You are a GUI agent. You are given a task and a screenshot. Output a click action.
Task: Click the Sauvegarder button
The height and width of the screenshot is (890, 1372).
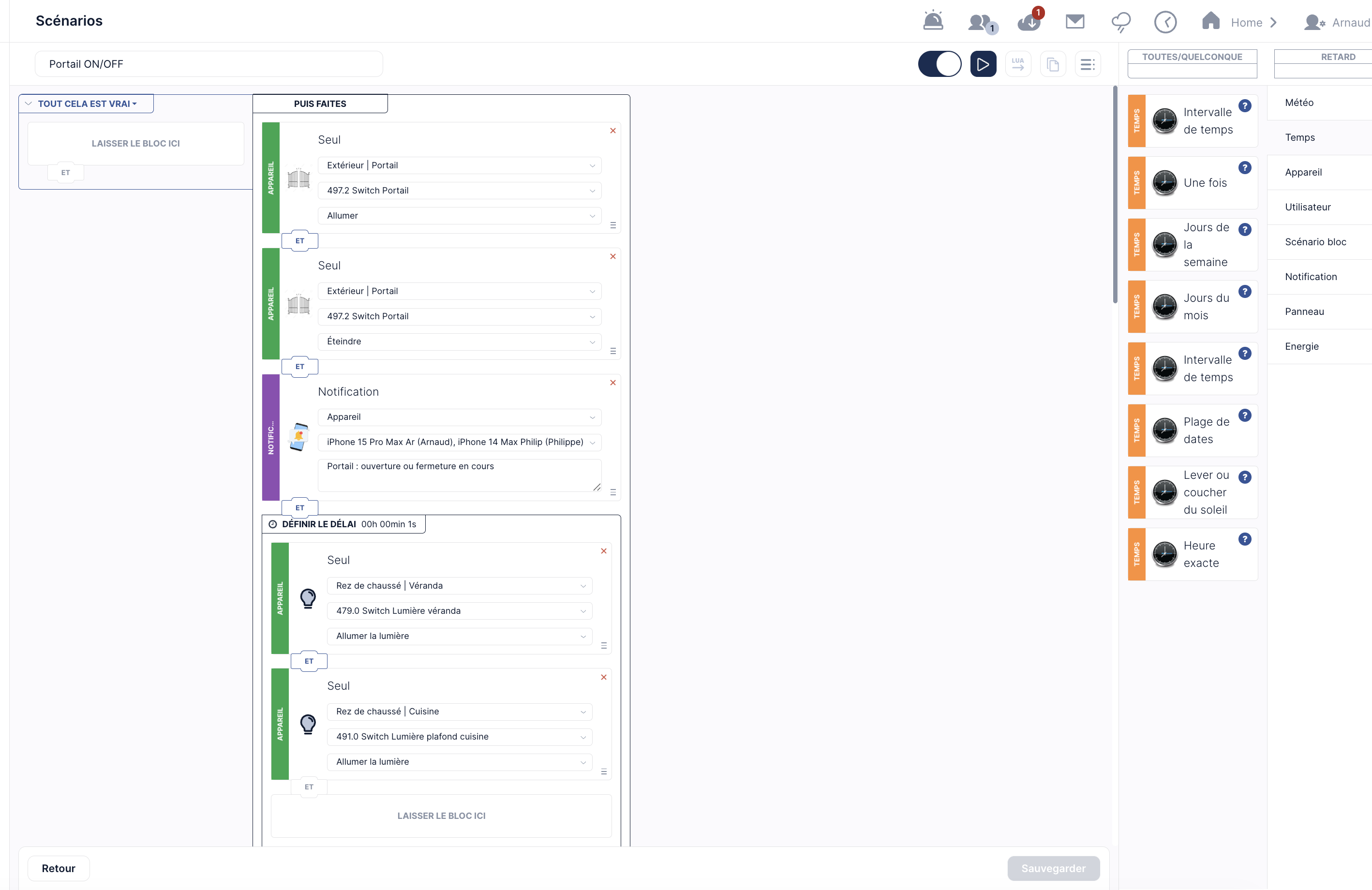[1053, 868]
